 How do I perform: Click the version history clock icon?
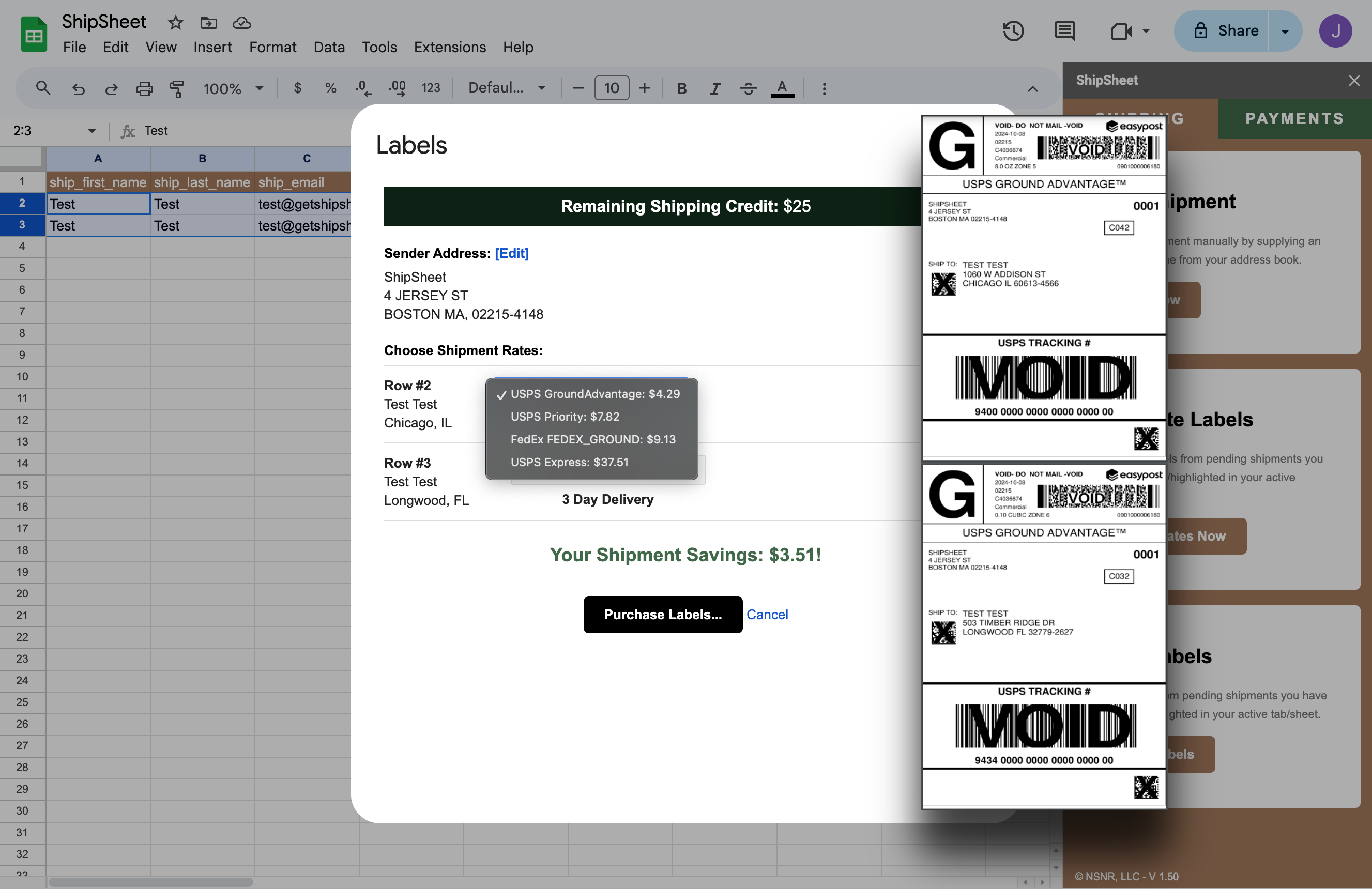tap(1013, 31)
